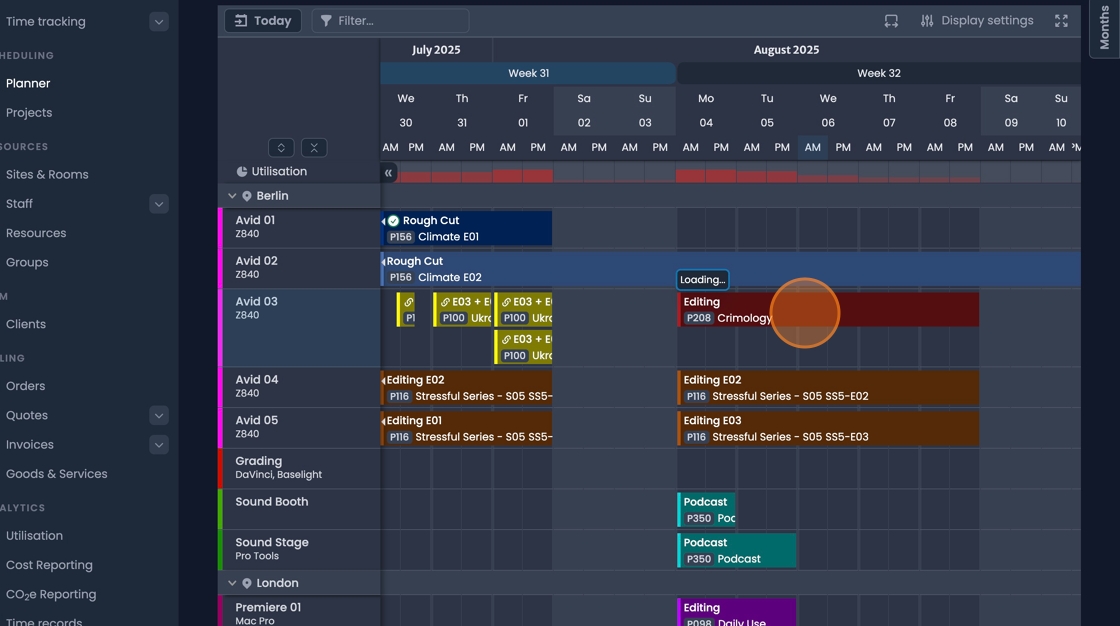
Task: Collapse the London location group
Action: (232, 583)
